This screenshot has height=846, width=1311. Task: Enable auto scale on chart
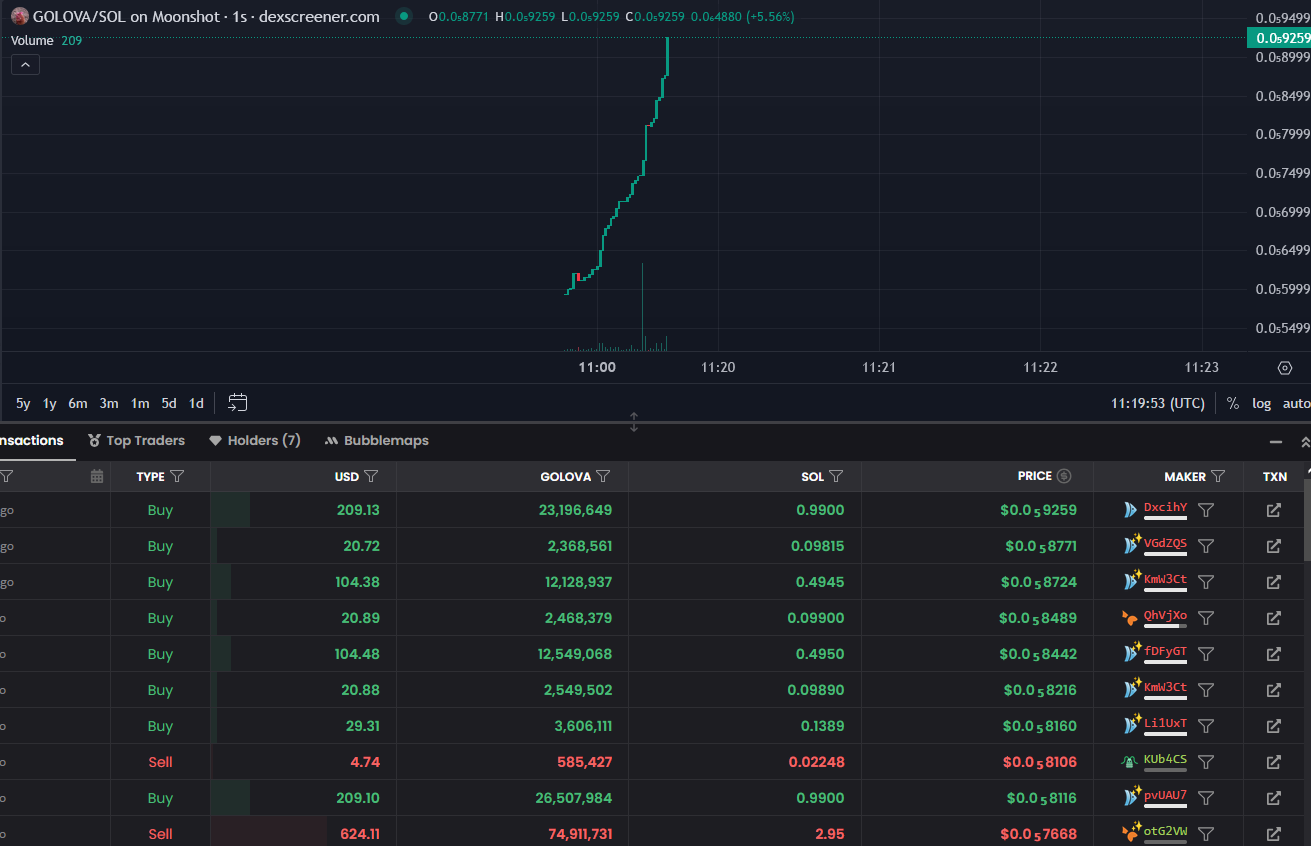pos(1296,403)
